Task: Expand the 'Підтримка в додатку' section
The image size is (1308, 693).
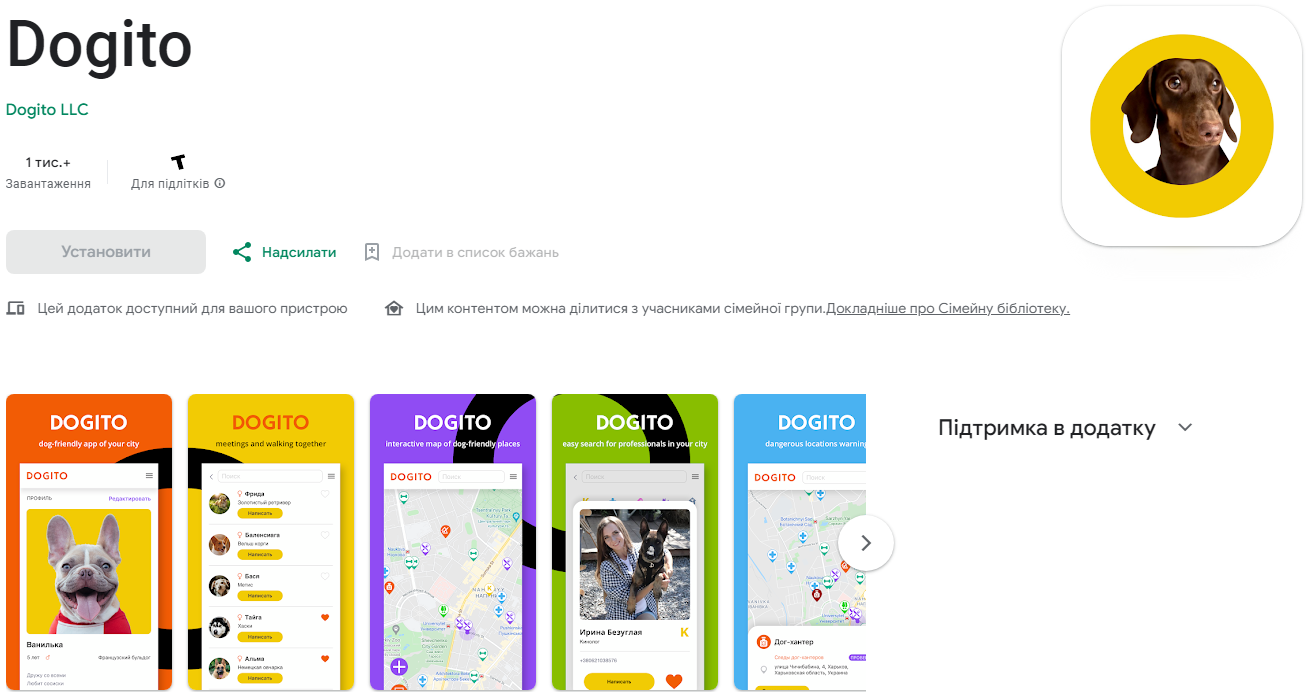Action: coord(1046,427)
